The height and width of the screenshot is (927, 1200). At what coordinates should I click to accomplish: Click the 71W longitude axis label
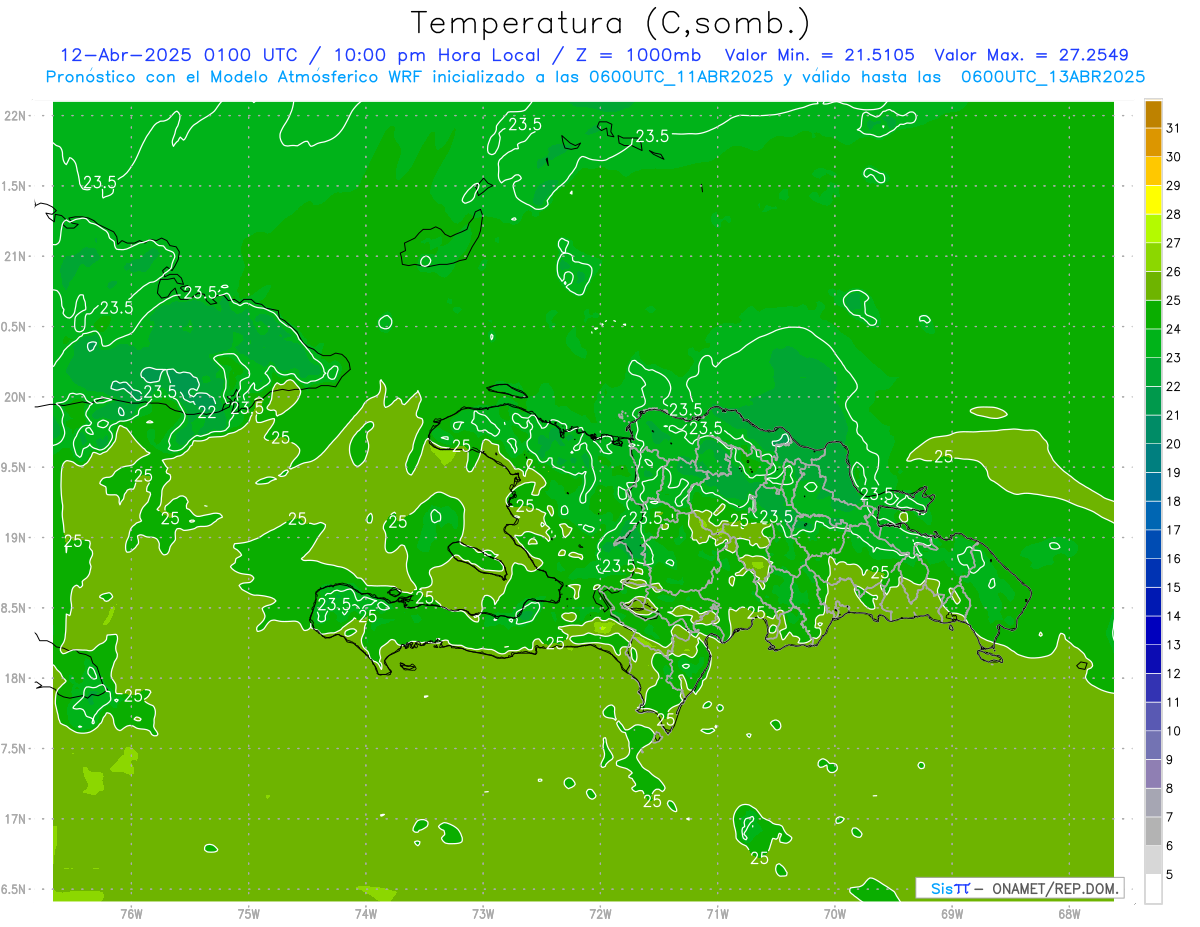coord(717,913)
